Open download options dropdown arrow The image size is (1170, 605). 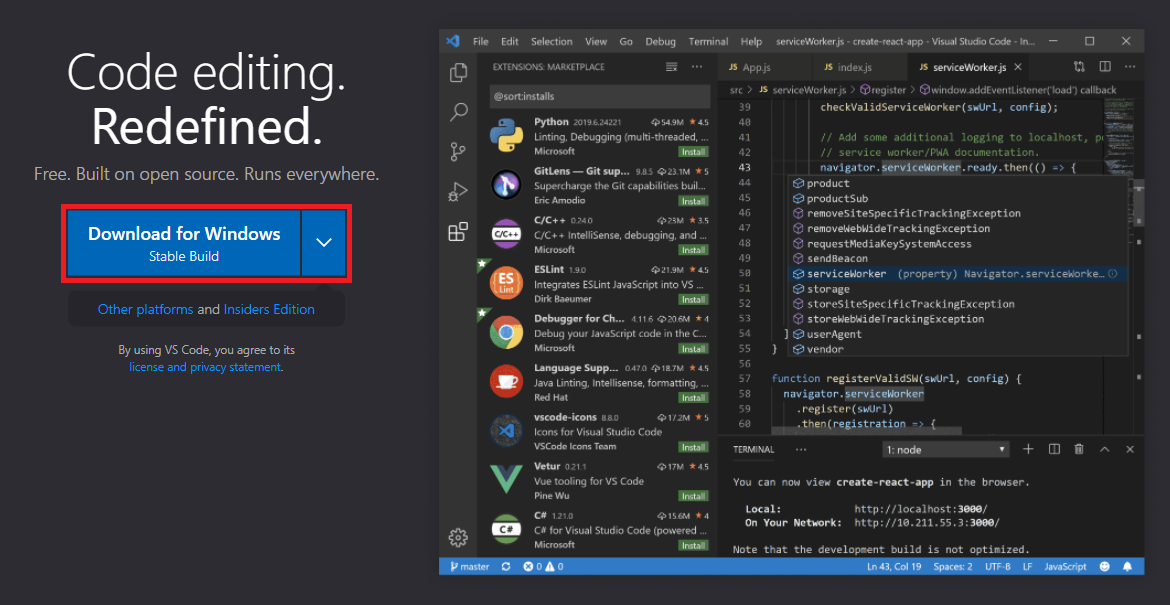tap(324, 242)
